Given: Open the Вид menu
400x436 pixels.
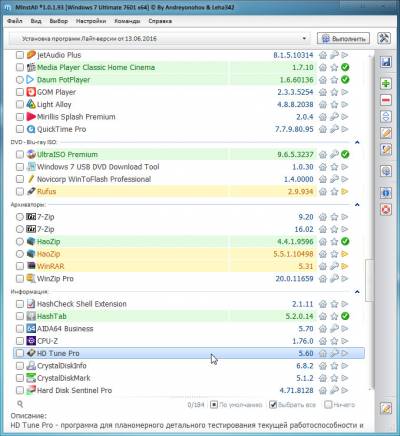Looking at the screenshot, I should (36, 21).
